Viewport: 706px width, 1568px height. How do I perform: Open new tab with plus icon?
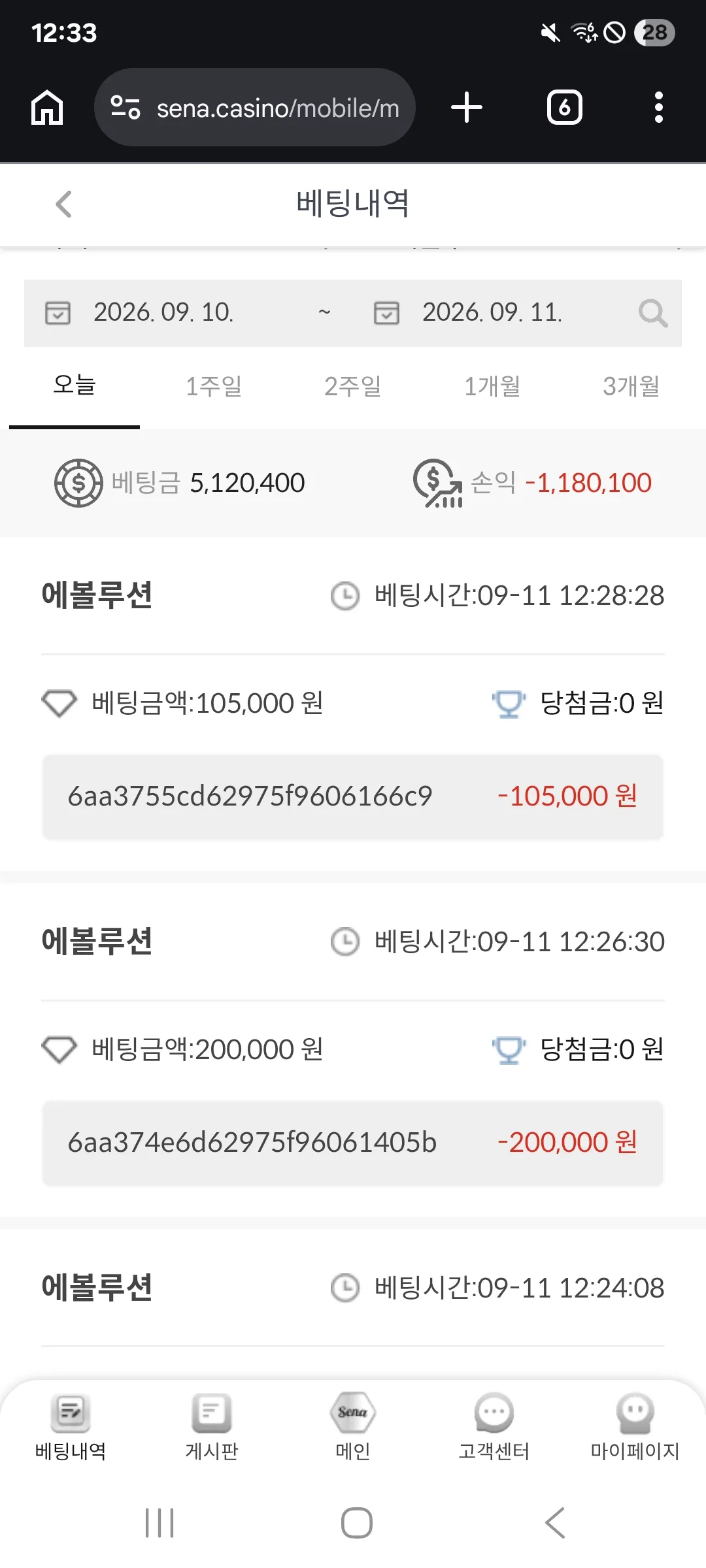467,108
